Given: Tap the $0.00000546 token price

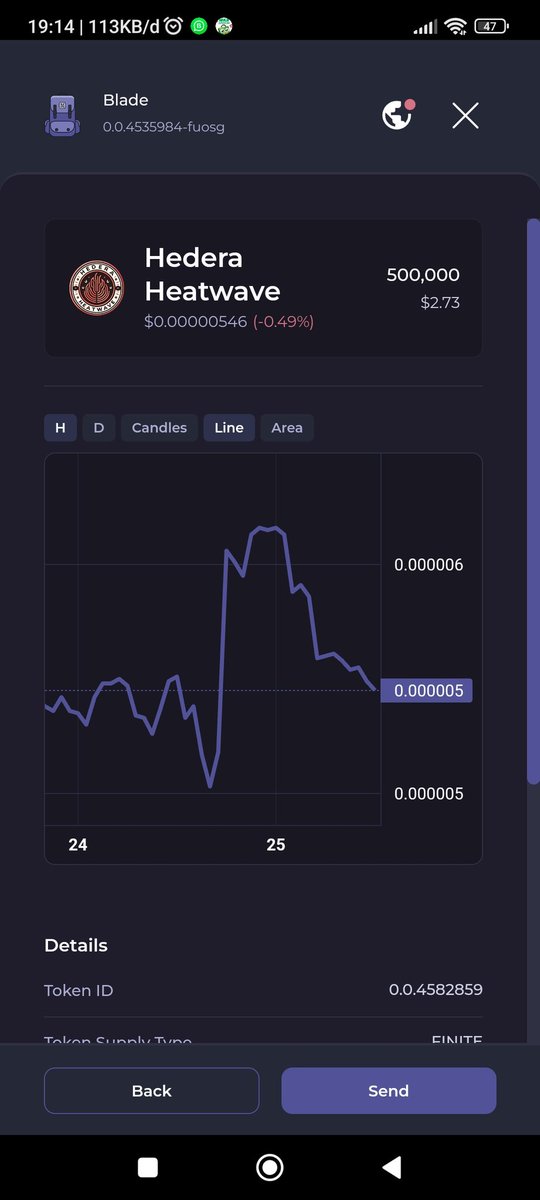Looking at the screenshot, I should pyautogui.click(x=195, y=322).
